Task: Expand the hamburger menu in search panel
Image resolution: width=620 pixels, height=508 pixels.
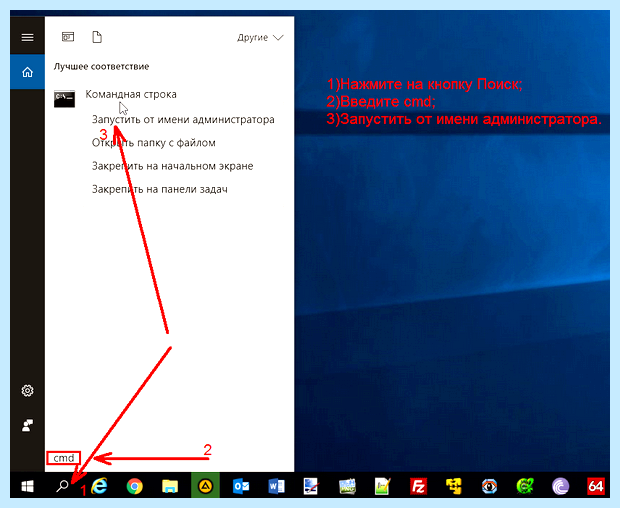Action: coord(27,37)
